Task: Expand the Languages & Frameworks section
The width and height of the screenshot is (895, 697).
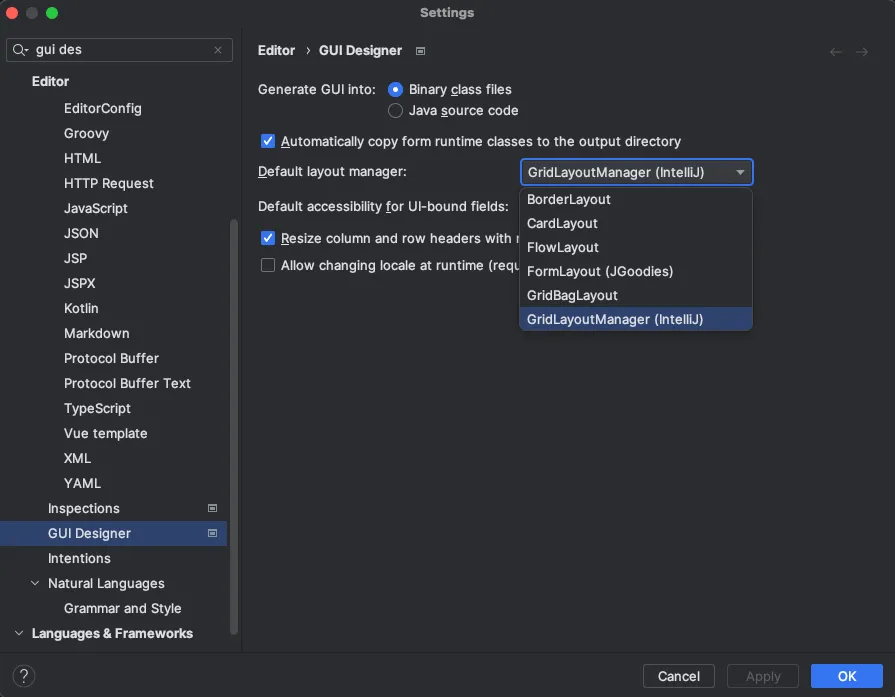Action: pyautogui.click(x=20, y=633)
